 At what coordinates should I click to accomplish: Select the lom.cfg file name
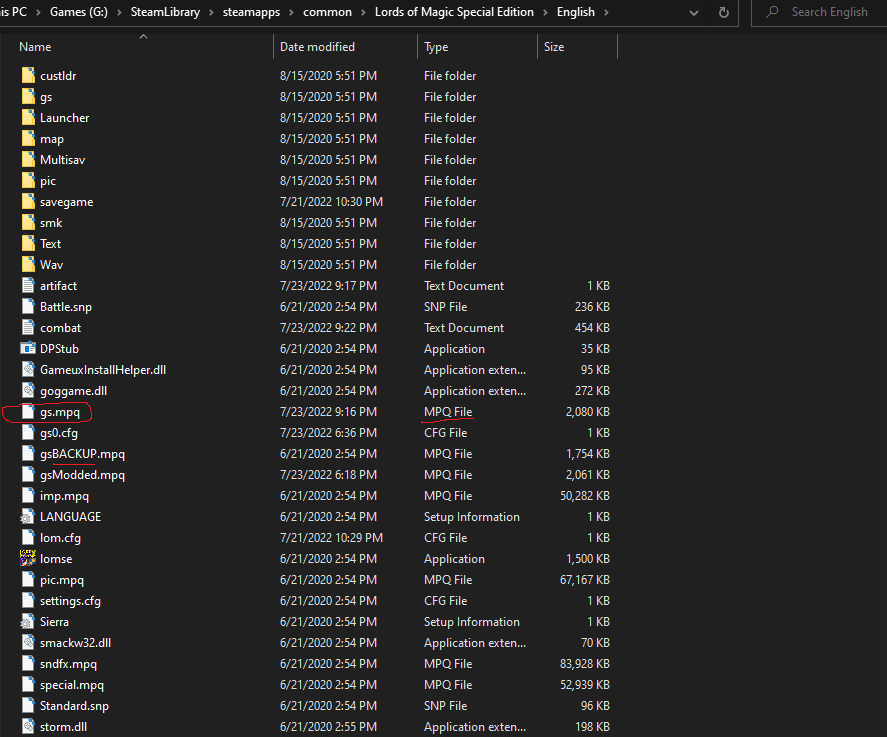pyautogui.click(x=60, y=538)
